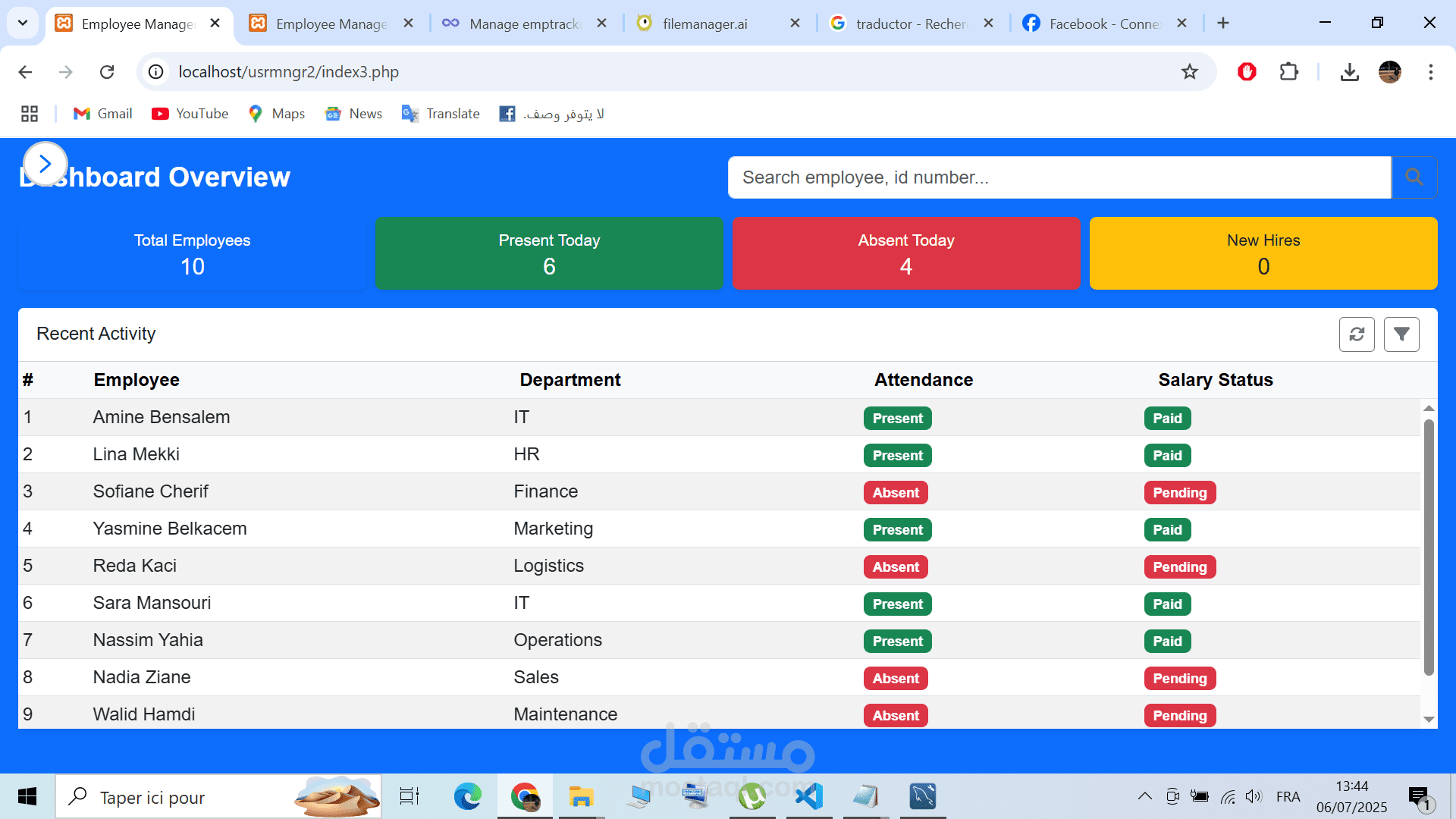Click the Present Today green card
Viewport: 1456px width, 819px height.
click(549, 253)
